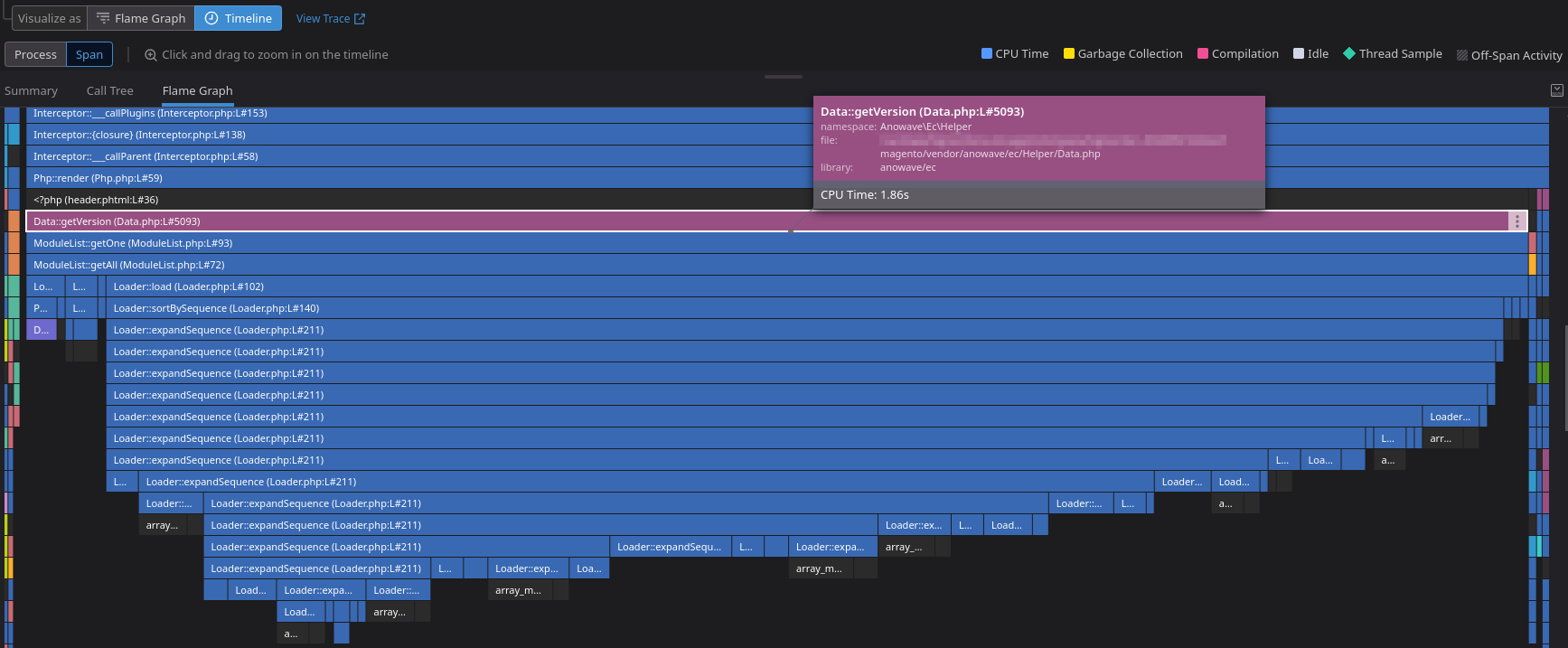The height and width of the screenshot is (648, 1568).
Task: Click the Timeline clock icon
Action: [211, 19]
